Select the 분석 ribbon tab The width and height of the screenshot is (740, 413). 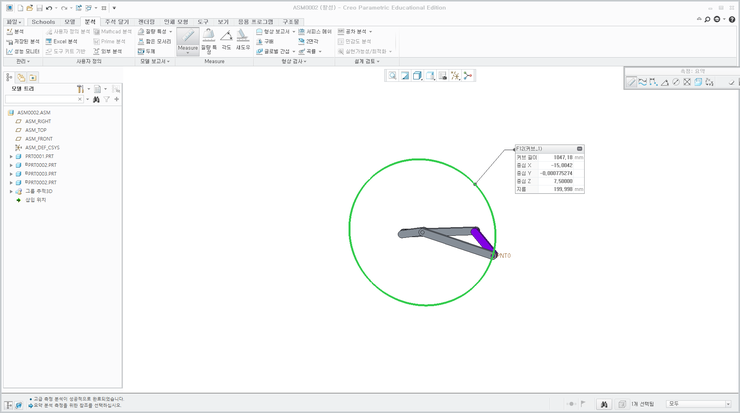coord(90,22)
